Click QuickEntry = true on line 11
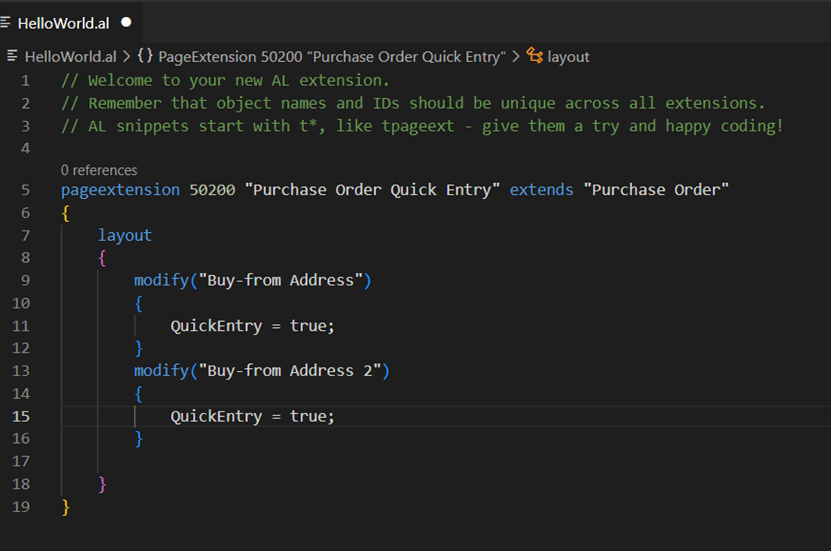Image resolution: width=831 pixels, height=551 pixels. (252, 326)
